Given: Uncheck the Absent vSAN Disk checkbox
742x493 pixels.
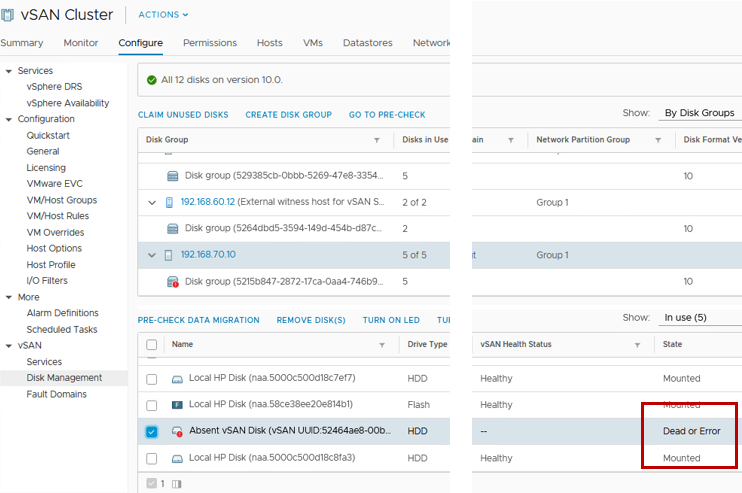Looking at the screenshot, I should 151,431.
